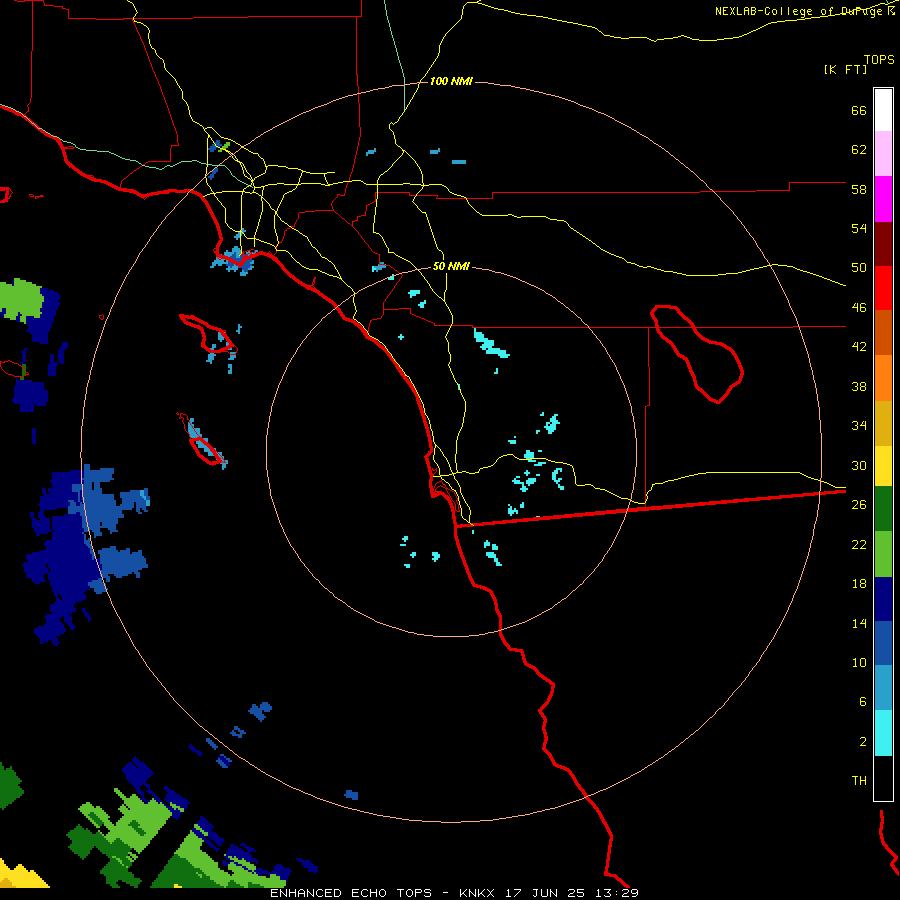Click the "26" scale value
This screenshot has width=900, height=900.
coord(859,505)
